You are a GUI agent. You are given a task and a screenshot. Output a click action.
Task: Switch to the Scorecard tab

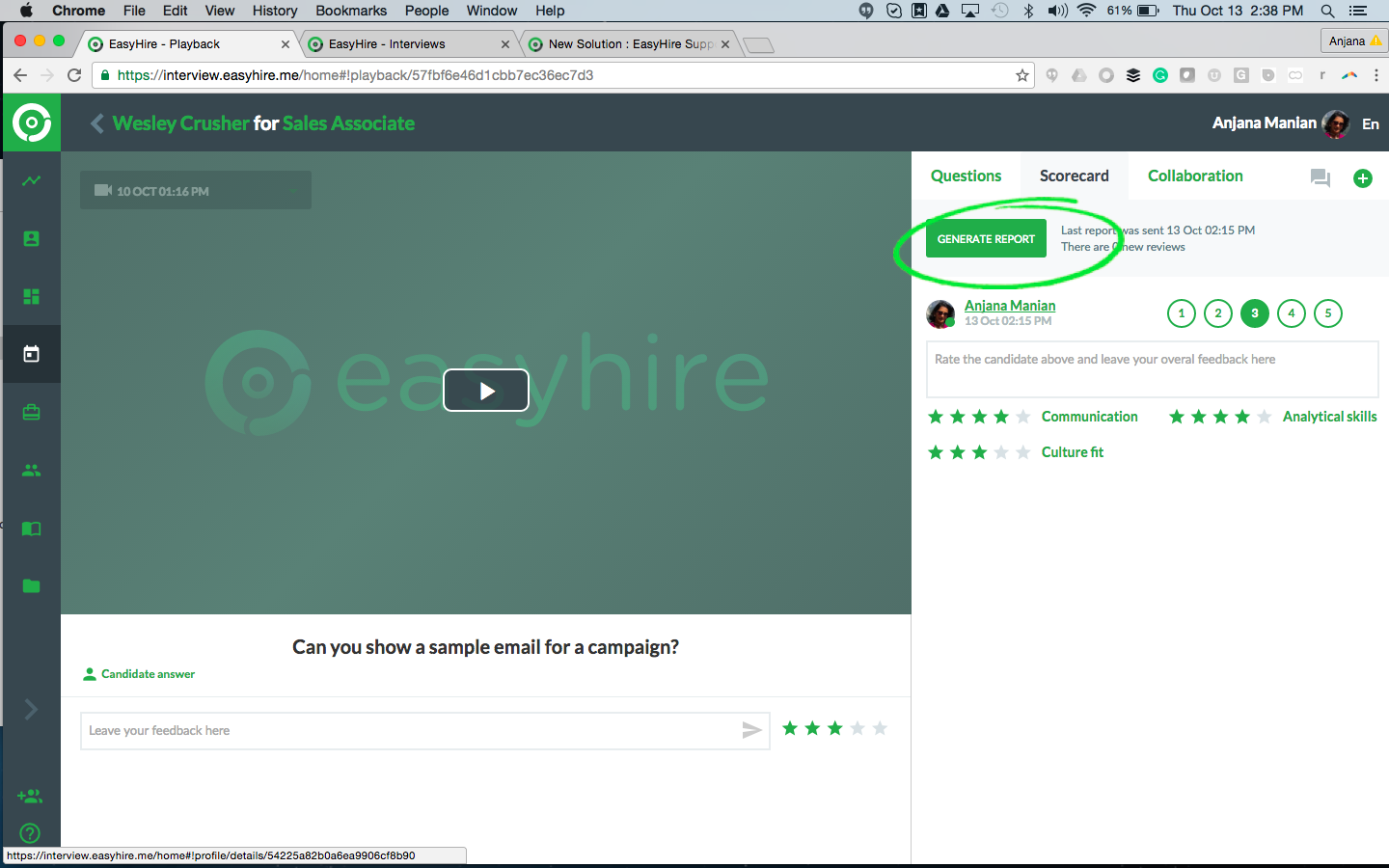coord(1074,176)
